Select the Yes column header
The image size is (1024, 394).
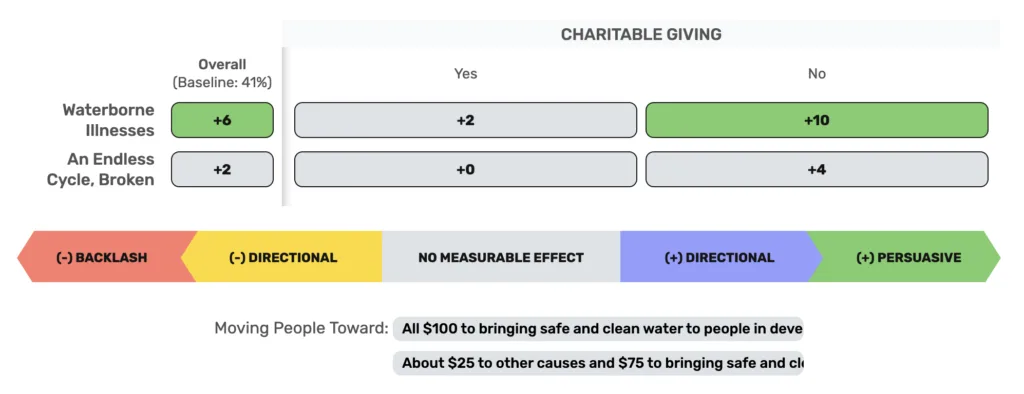coord(466,74)
